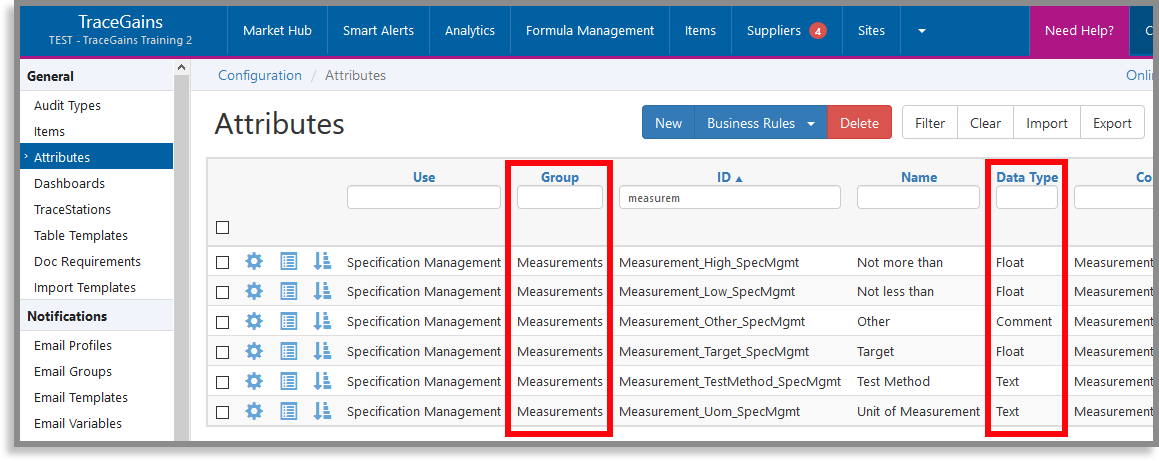This screenshot has width=1159, height=461.
Task: Expand the Business Rules dropdown
Action: [x=761, y=123]
